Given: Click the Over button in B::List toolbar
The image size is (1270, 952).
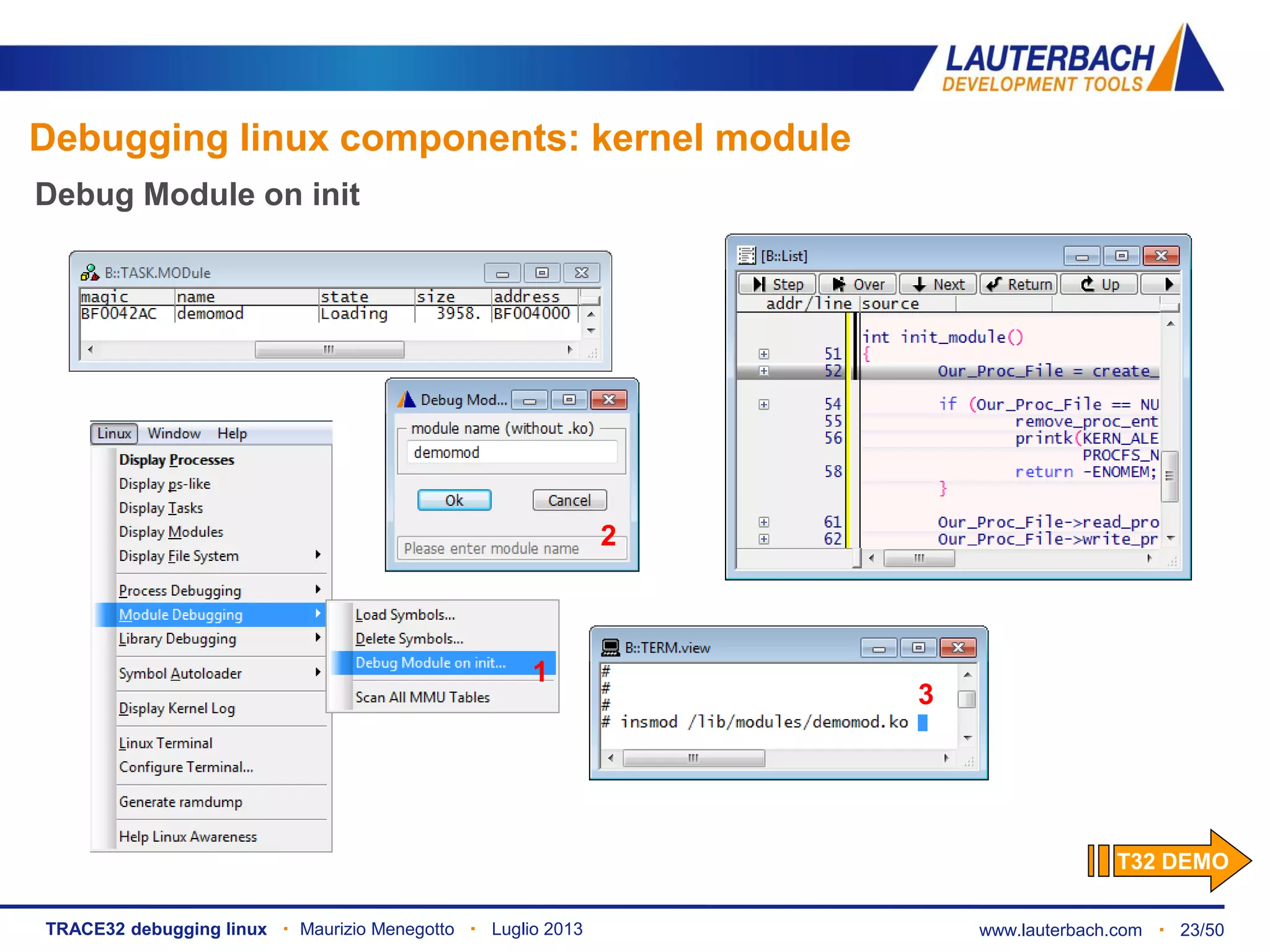Looking at the screenshot, I should pos(858,284).
